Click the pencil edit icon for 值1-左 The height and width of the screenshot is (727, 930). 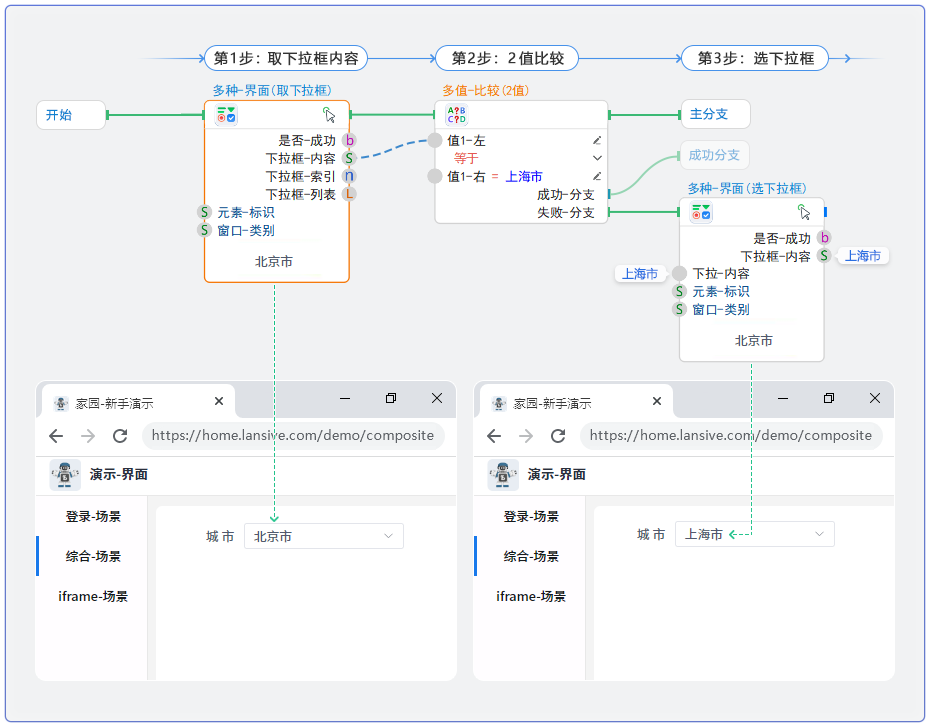pos(597,141)
